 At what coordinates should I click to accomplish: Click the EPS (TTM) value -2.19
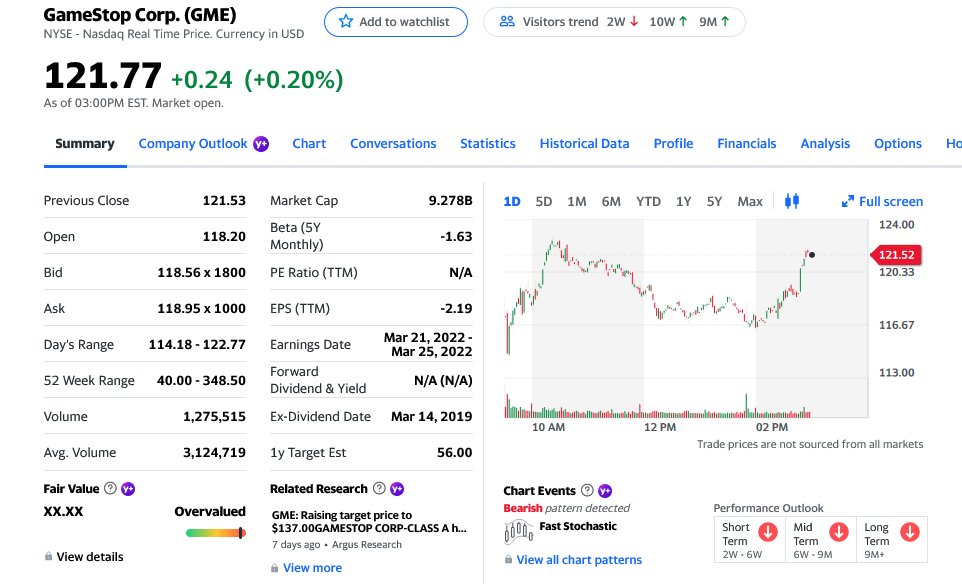[x=456, y=309]
